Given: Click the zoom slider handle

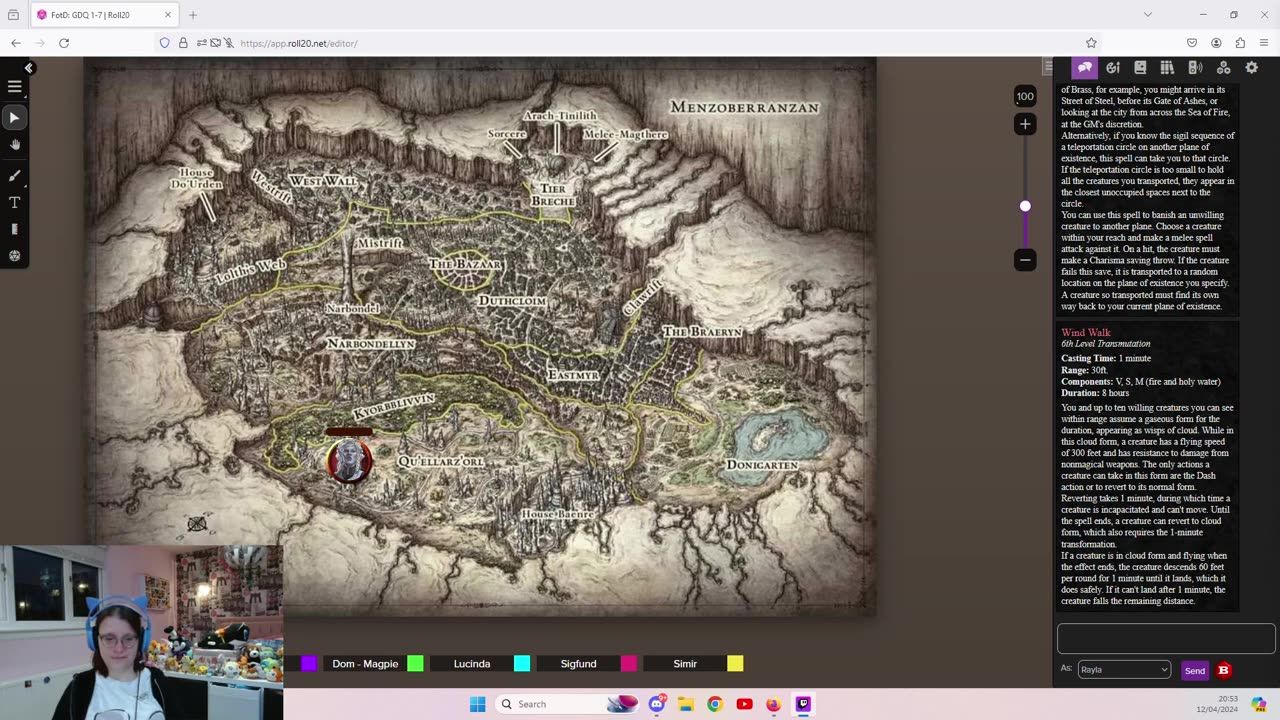Looking at the screenshot, I should (1025, 206).
